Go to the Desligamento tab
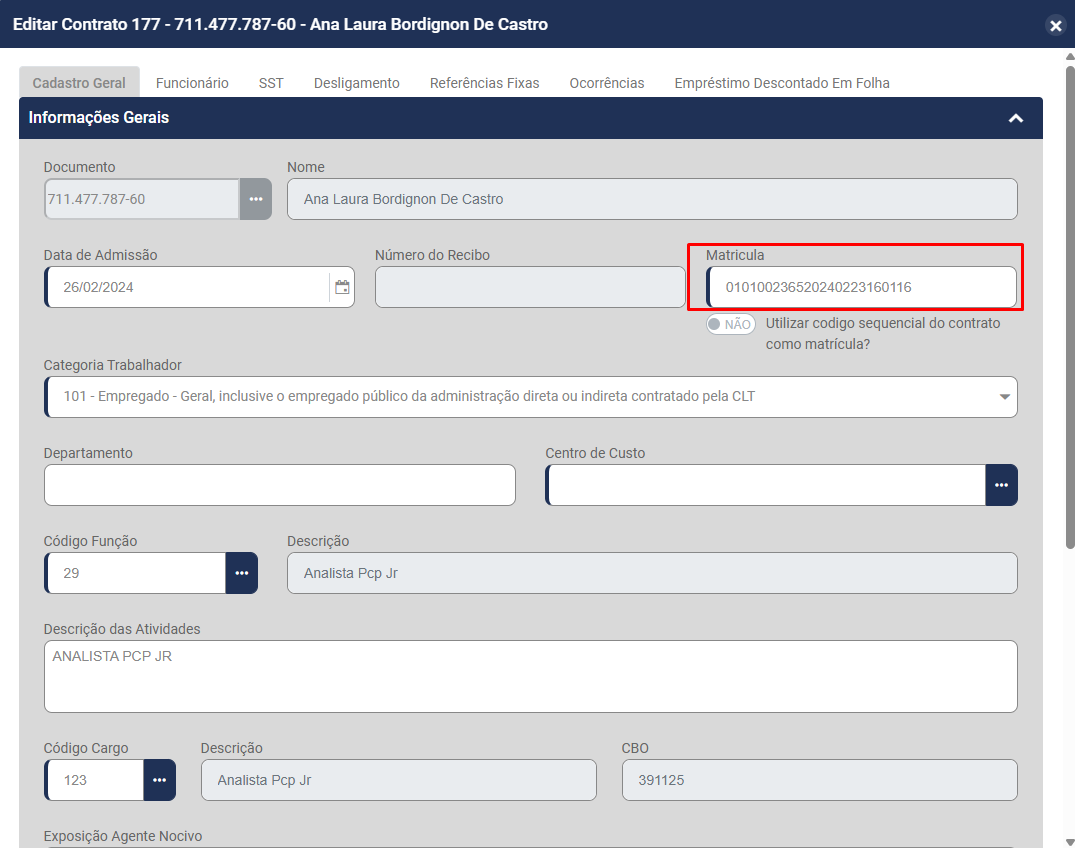The height and width of the screenshot is (848, 1075). (x=356, y=83)
